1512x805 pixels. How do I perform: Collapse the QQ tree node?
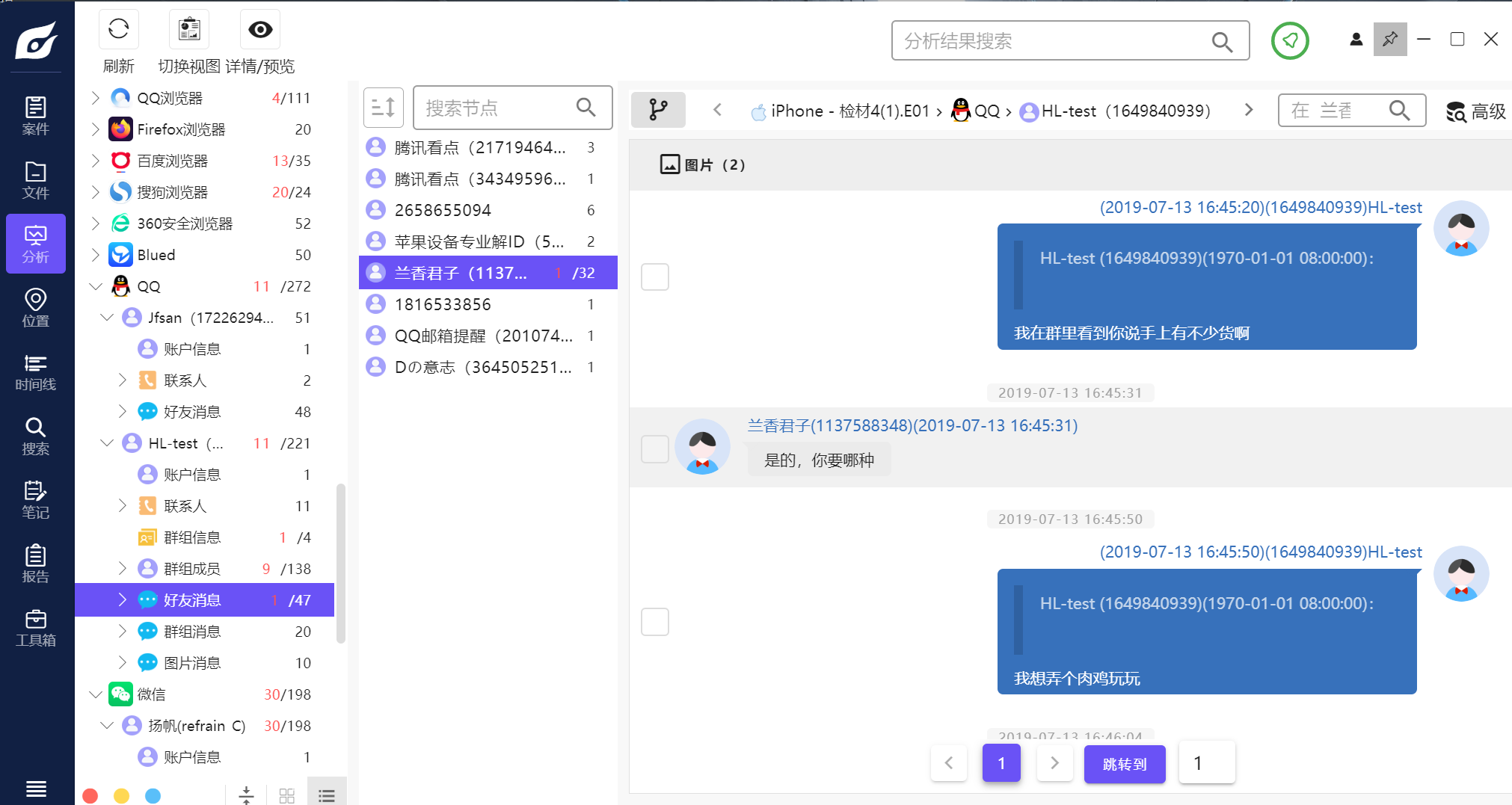[x=96, y=286]
